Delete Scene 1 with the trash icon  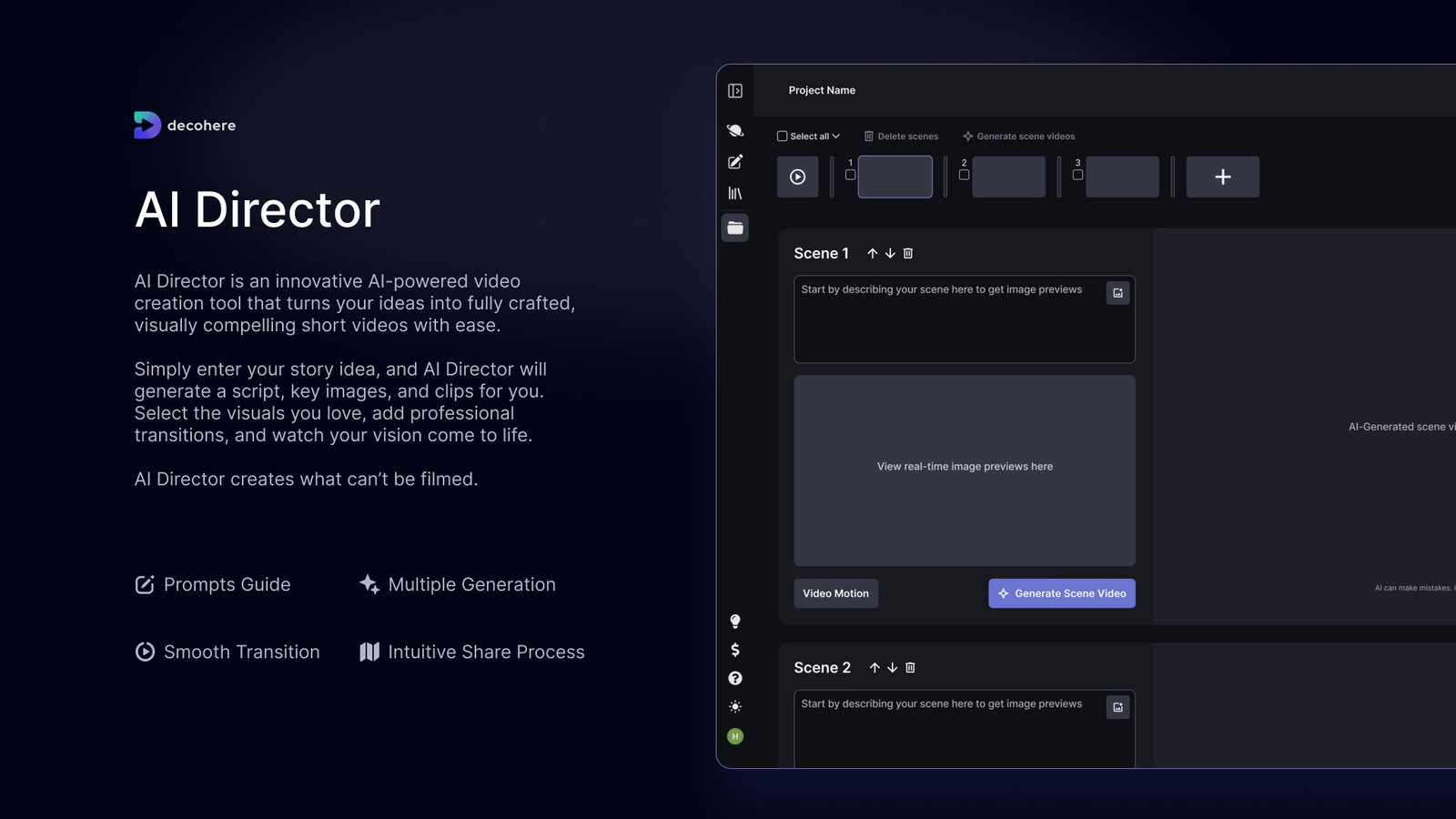(x=908, y=254)
